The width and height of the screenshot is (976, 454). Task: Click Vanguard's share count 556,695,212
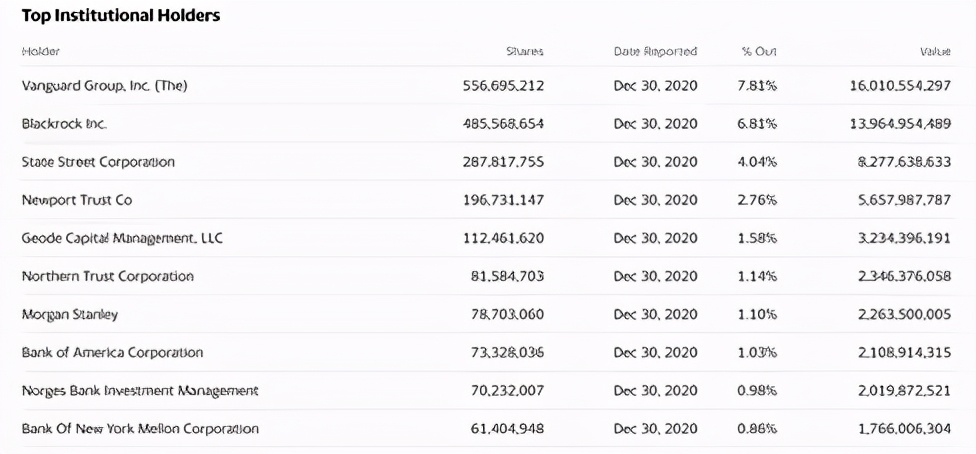click(x=504, y=86)
